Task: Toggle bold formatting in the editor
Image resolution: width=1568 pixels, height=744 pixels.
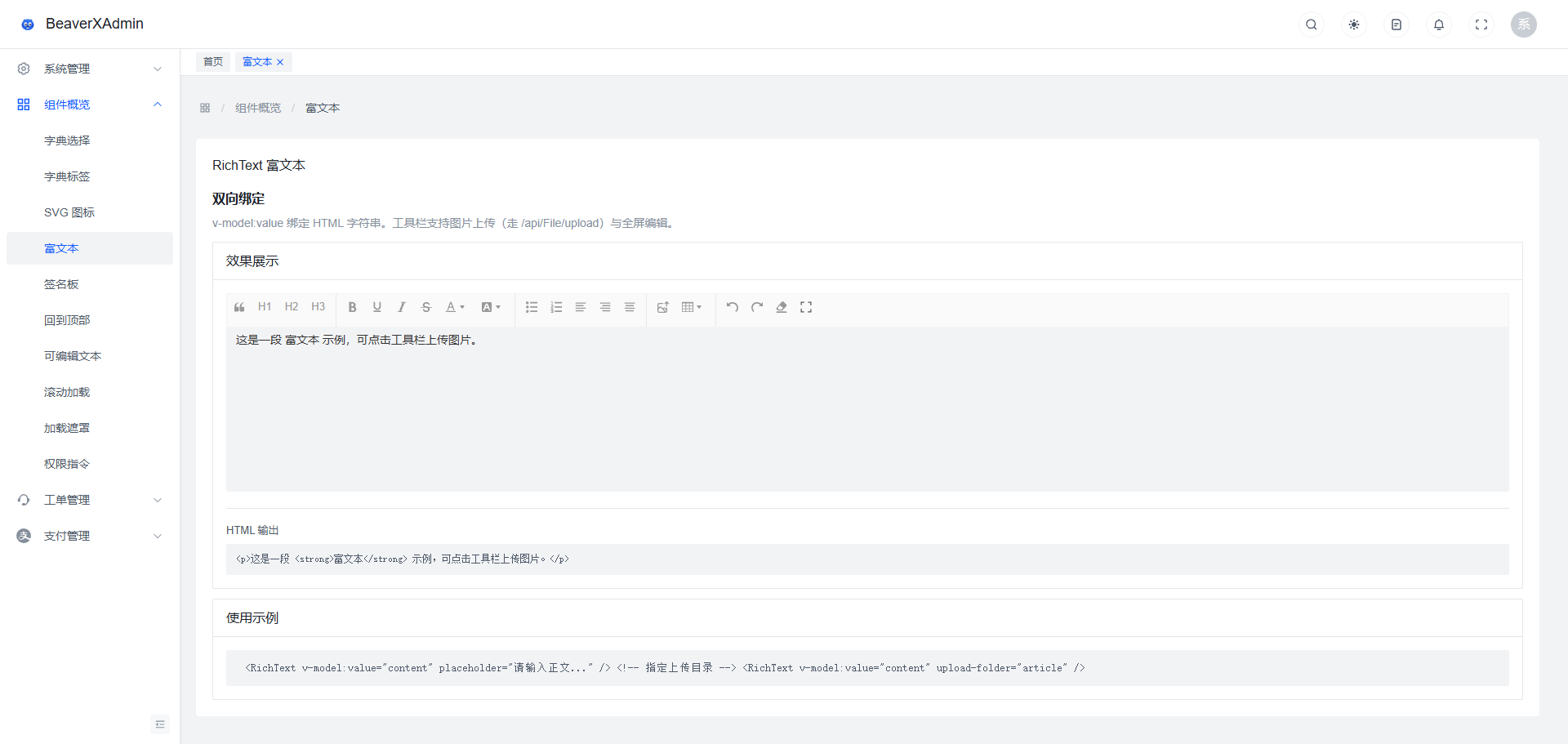Action: point(353,307)
